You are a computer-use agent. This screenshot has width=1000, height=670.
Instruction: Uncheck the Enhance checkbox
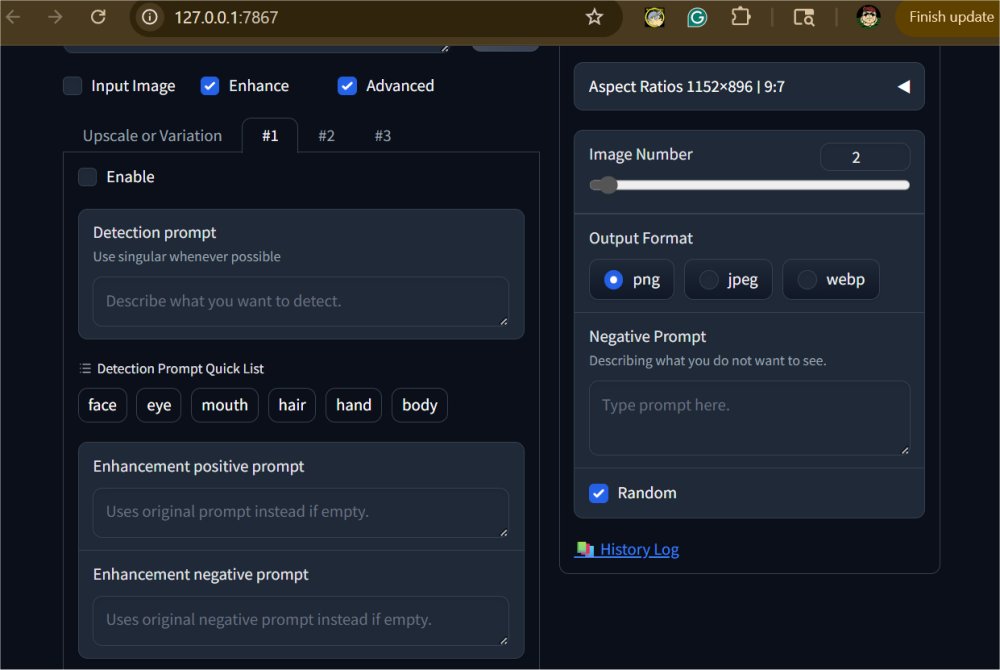click(x=210, y=86)
